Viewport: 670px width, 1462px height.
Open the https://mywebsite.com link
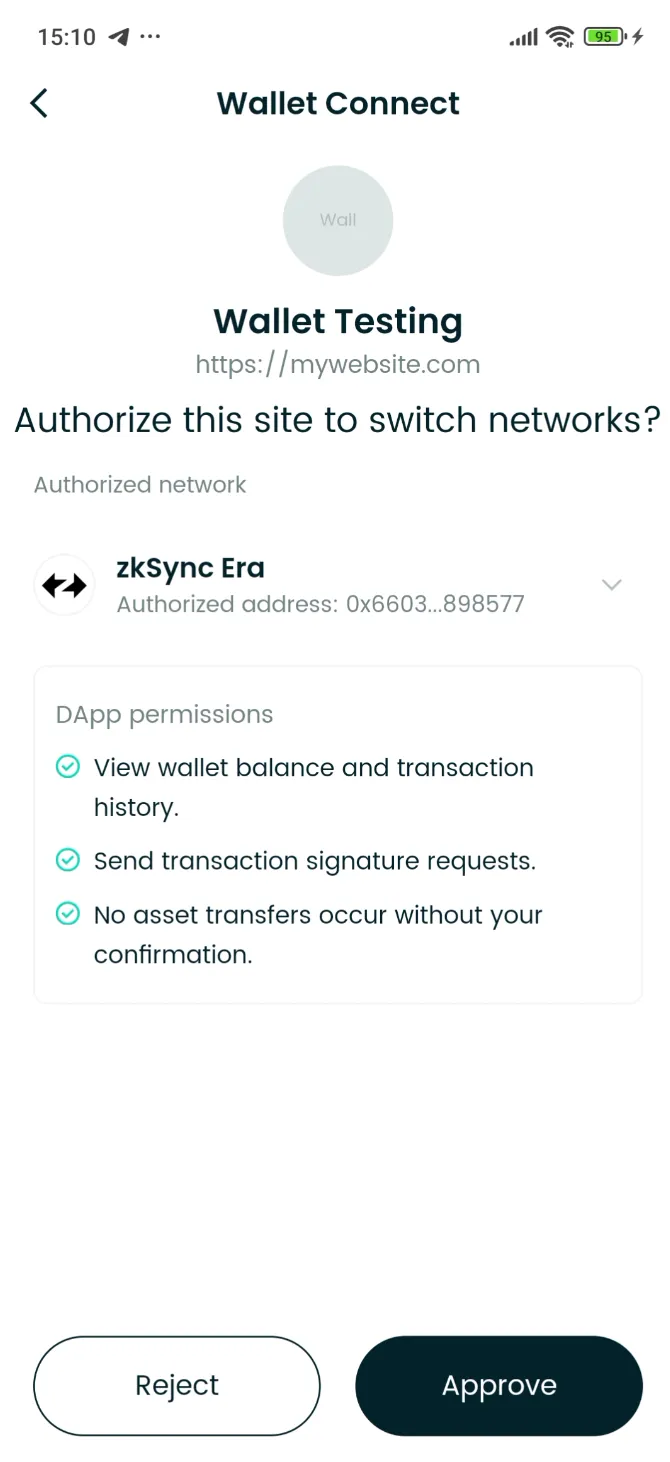coord(338,364)
